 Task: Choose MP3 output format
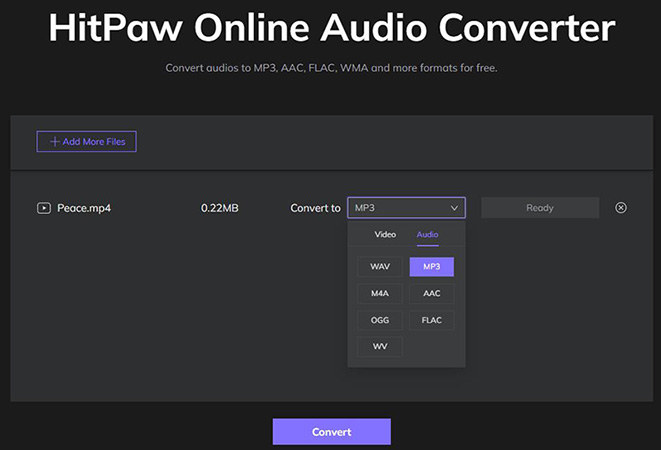432,267
